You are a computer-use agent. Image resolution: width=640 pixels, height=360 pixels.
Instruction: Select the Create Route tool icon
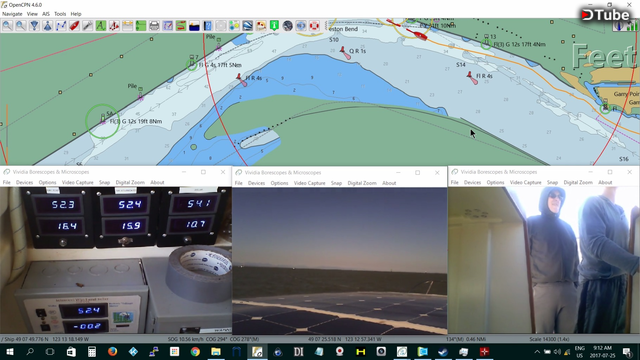click(x=61, y=26)
